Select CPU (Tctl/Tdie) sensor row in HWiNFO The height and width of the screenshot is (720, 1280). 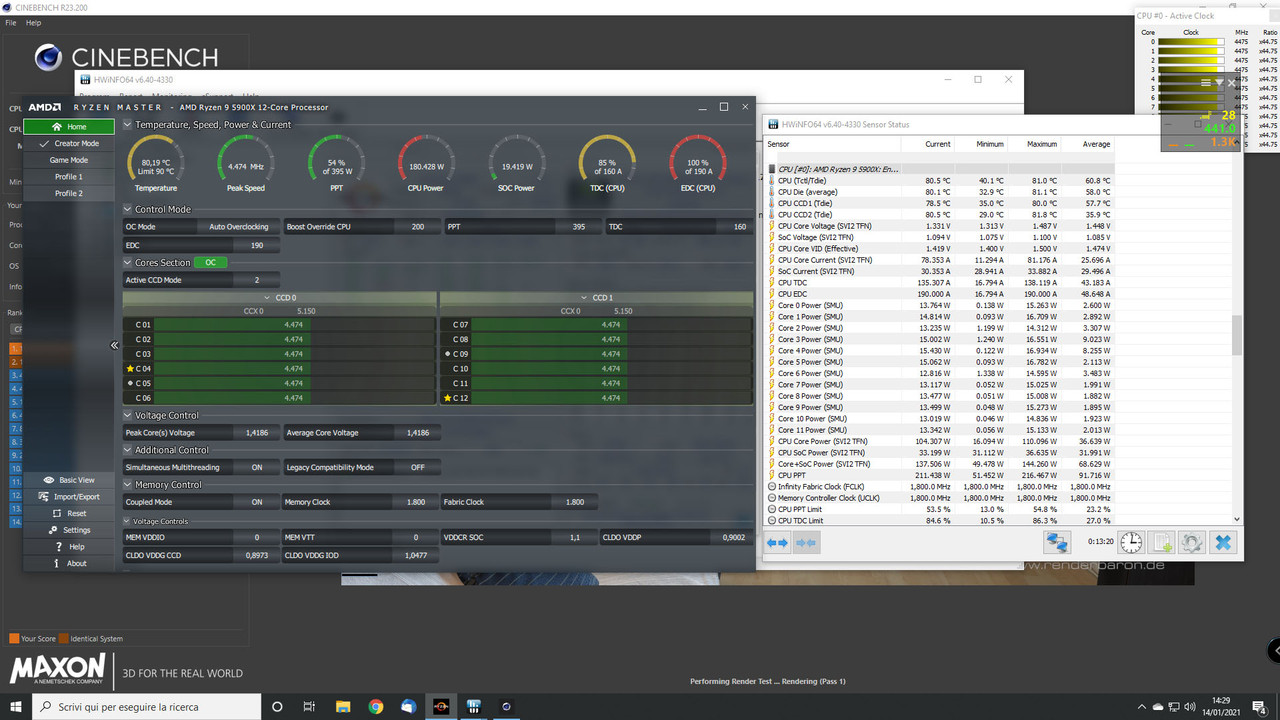[940, 181]
